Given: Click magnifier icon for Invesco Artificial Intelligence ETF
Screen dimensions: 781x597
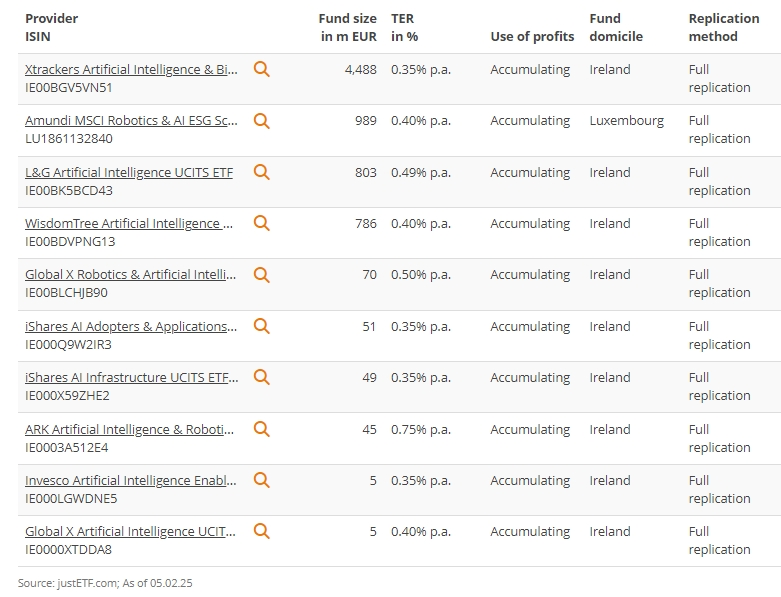Looking at the screenshot, I should click(x=261, y=480).
